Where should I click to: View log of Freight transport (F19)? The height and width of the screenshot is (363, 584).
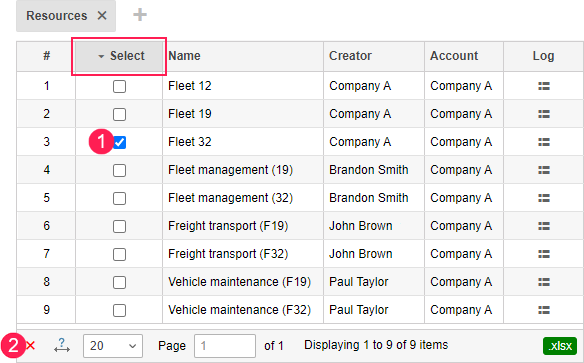click(x=544, y=226)
